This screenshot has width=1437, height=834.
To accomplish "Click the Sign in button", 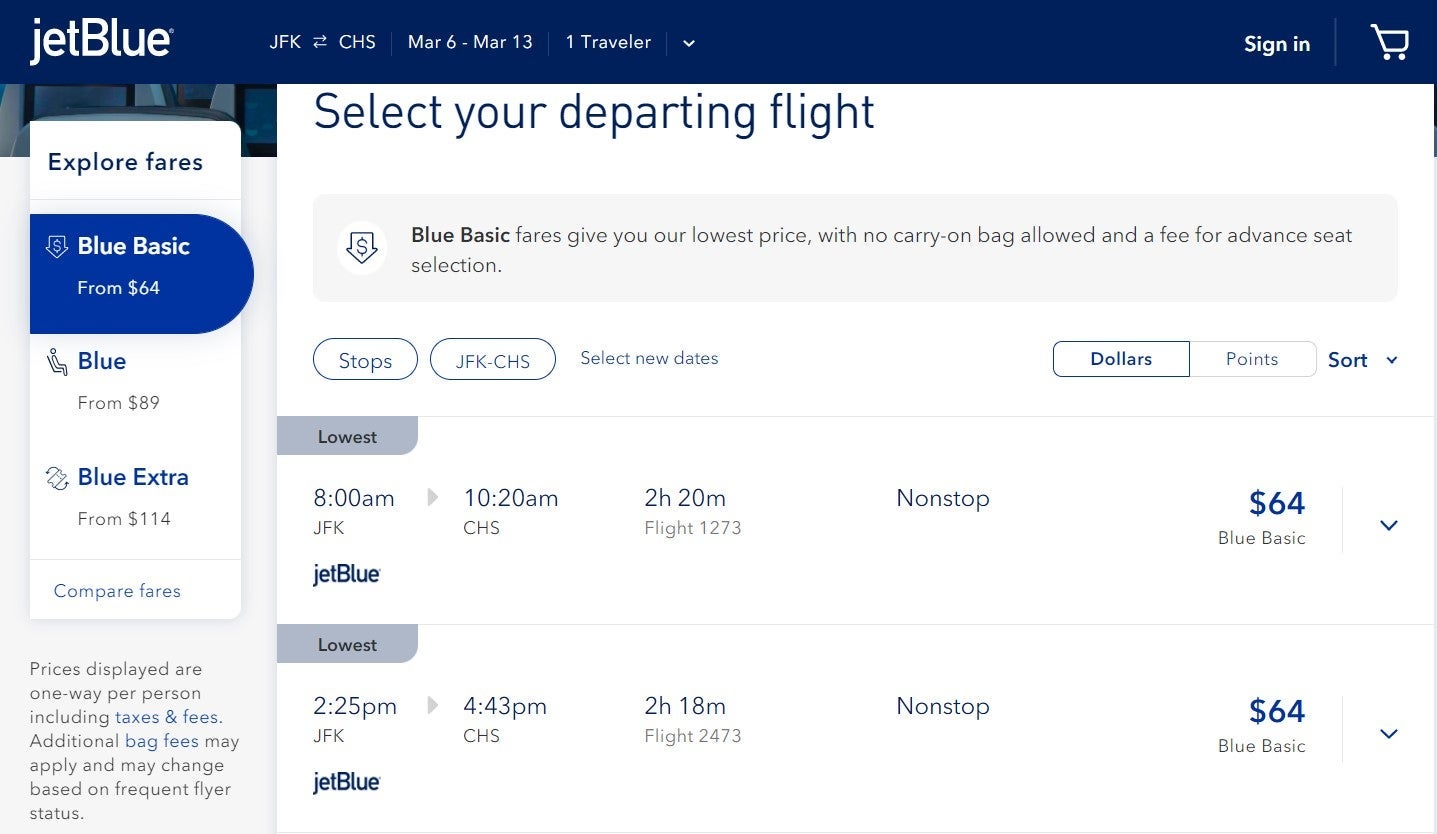I will [1276, 44].
